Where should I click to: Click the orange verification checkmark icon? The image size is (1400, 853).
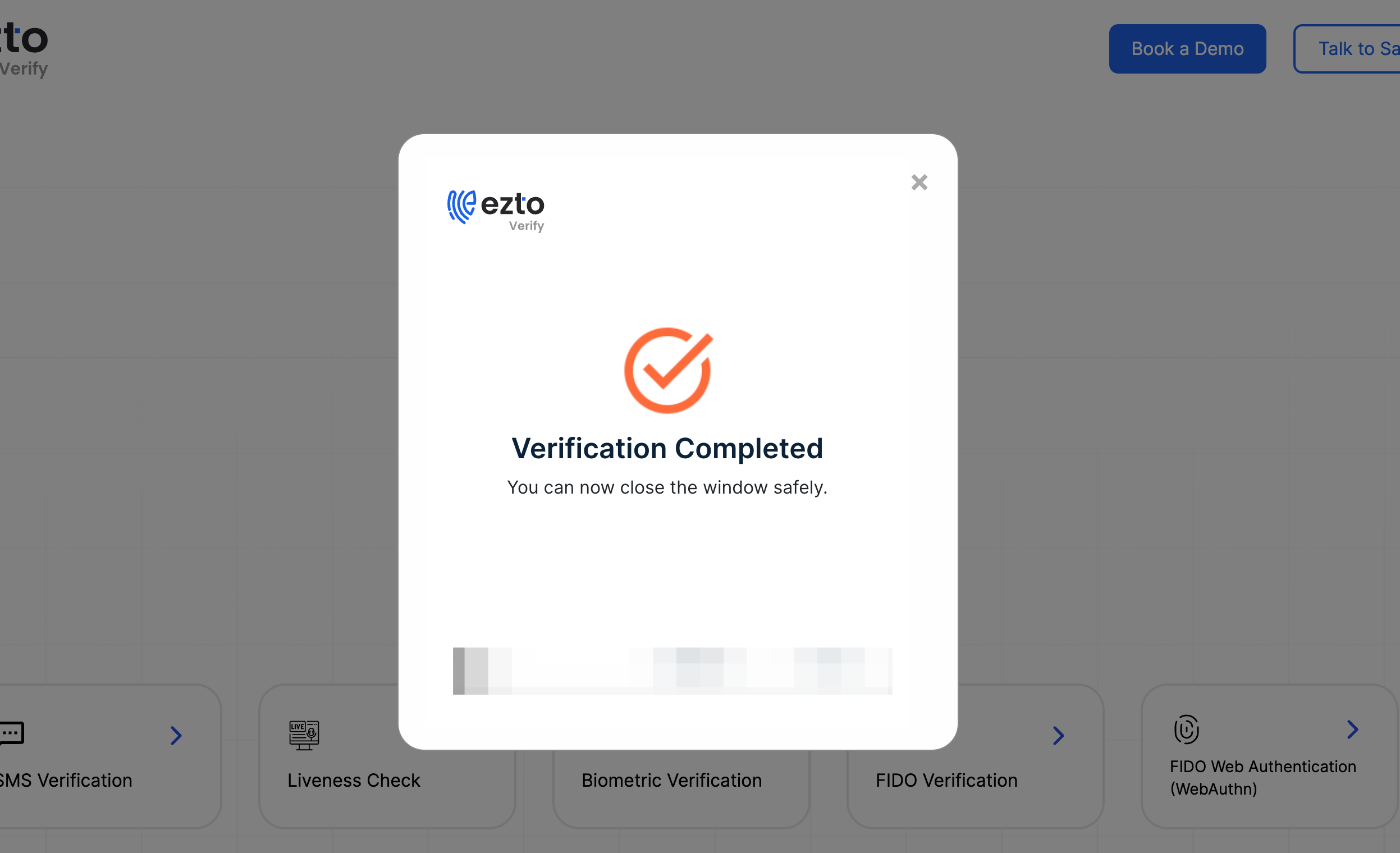[x=668, y=370]
